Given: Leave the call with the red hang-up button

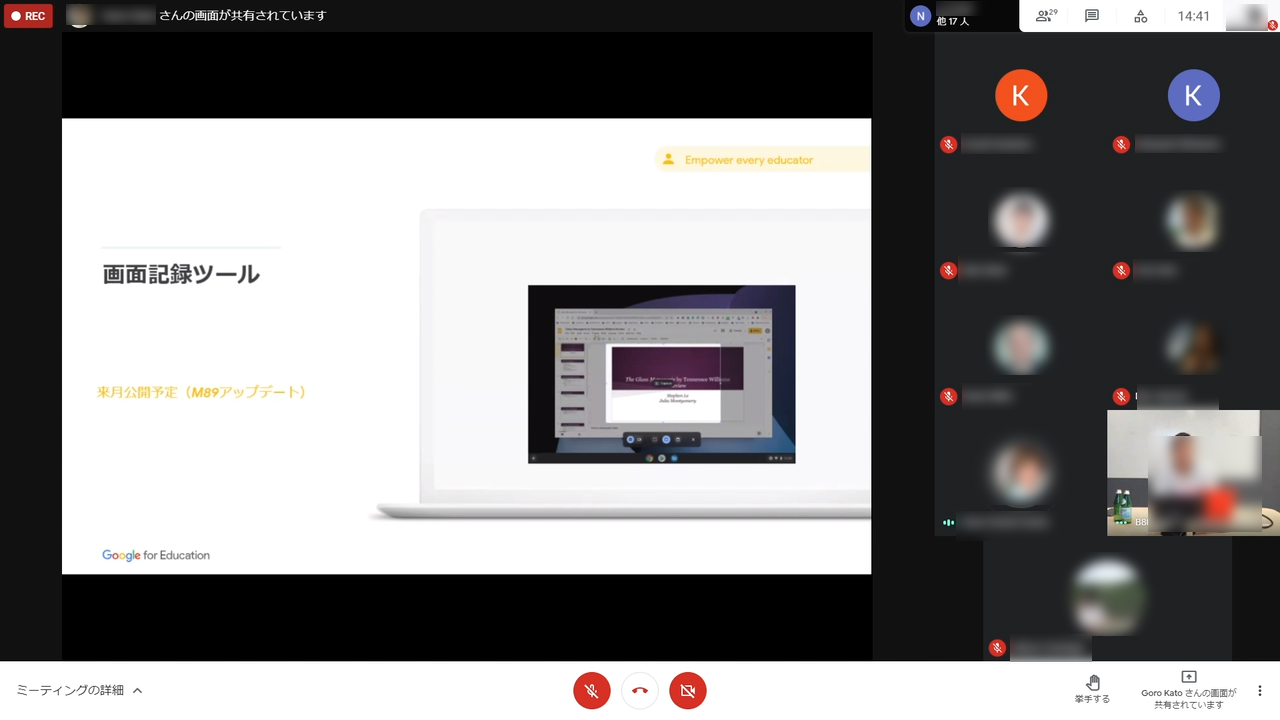Looking at the screenshot, I should click(639, 690).
